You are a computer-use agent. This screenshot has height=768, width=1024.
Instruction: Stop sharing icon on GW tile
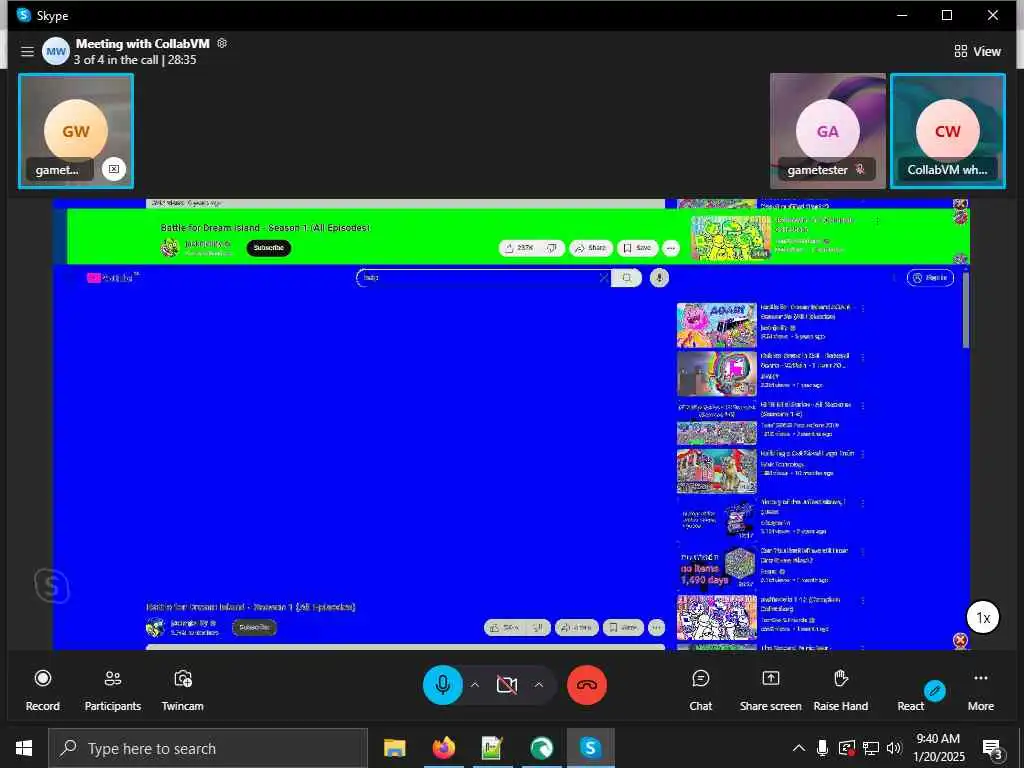coord(114,169)
